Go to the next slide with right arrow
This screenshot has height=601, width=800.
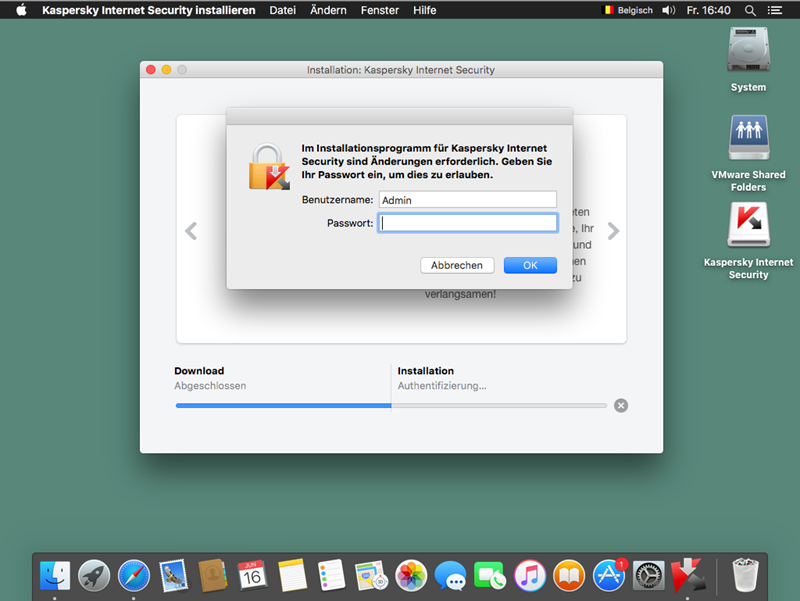point(613,231)
